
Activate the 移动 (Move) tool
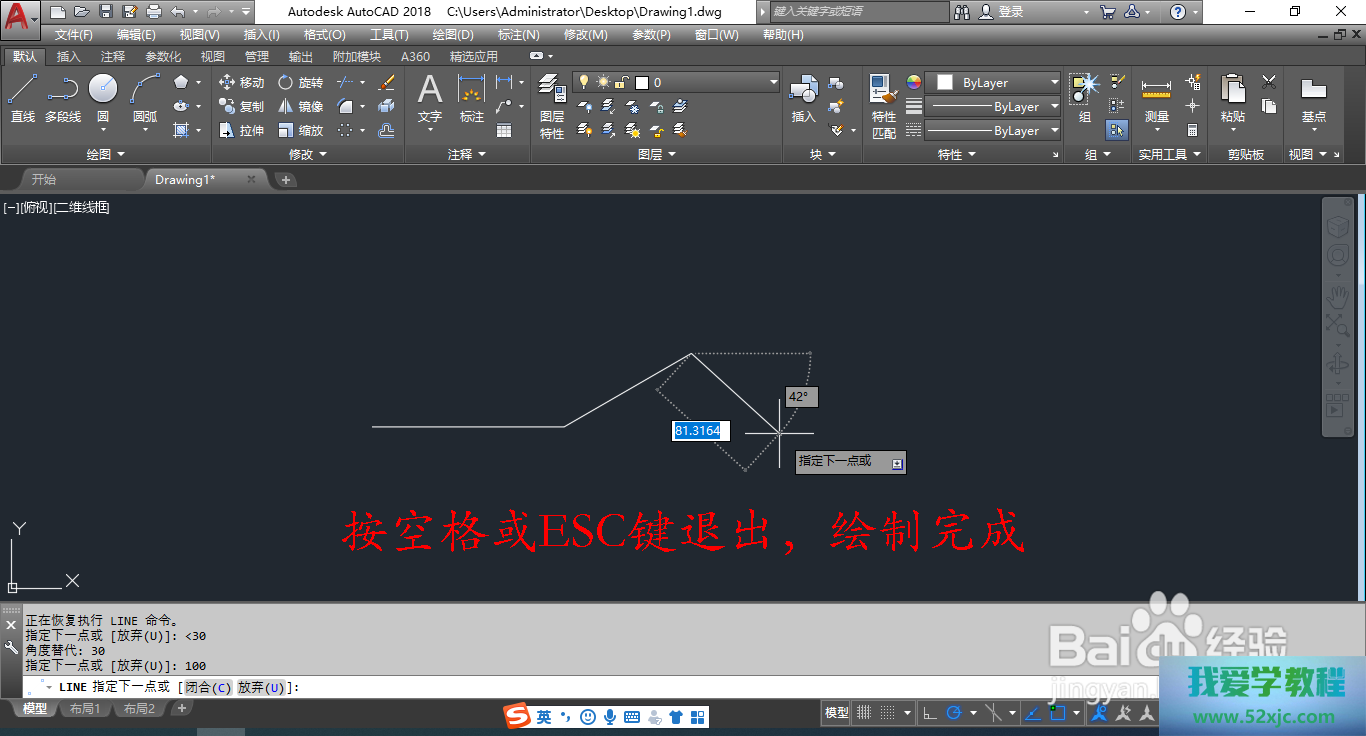tap(241, 83)
